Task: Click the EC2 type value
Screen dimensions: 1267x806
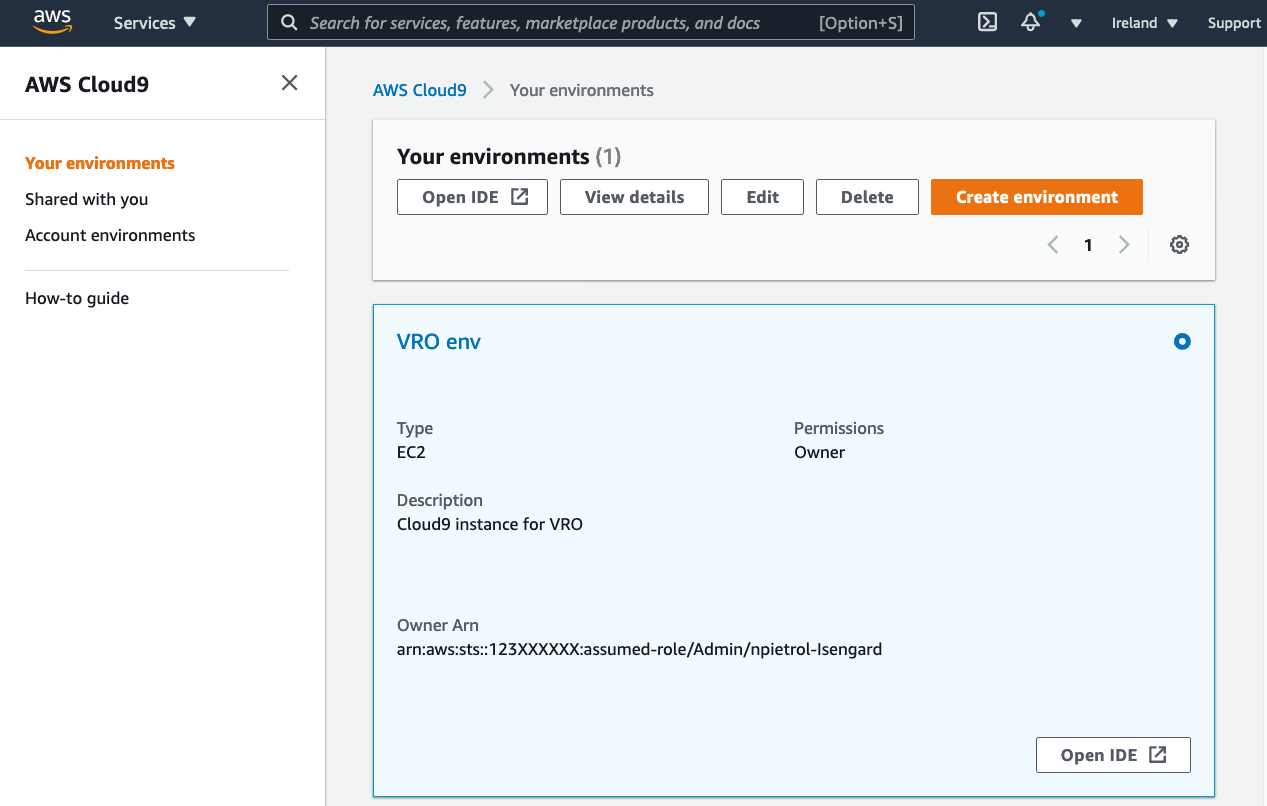Action: coord(411,452)
